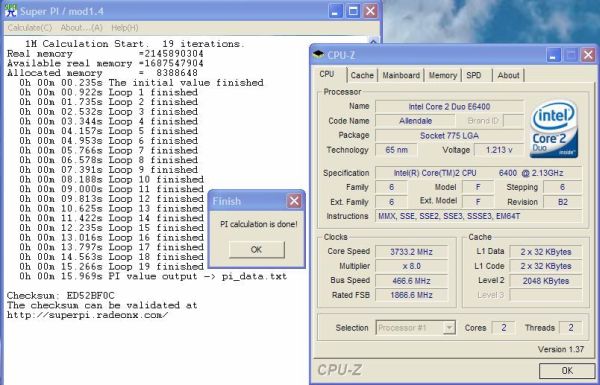Click the Level 2 value 2048 KBytes

(546, 281)
